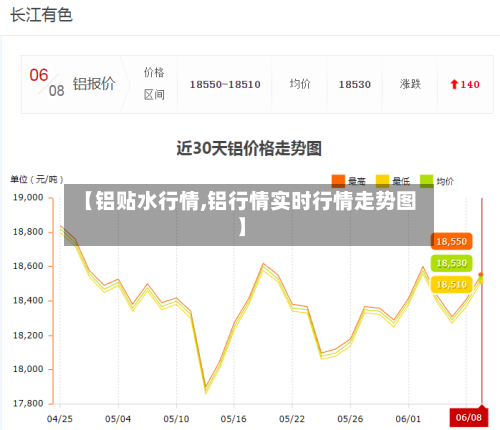Click the price range 18550-18510

tap(225, 85)
